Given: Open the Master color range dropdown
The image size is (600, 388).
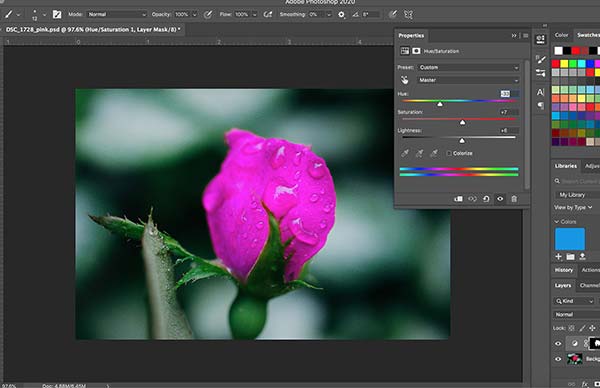Looking at the screenshot, I should click(x=468, y=80).
